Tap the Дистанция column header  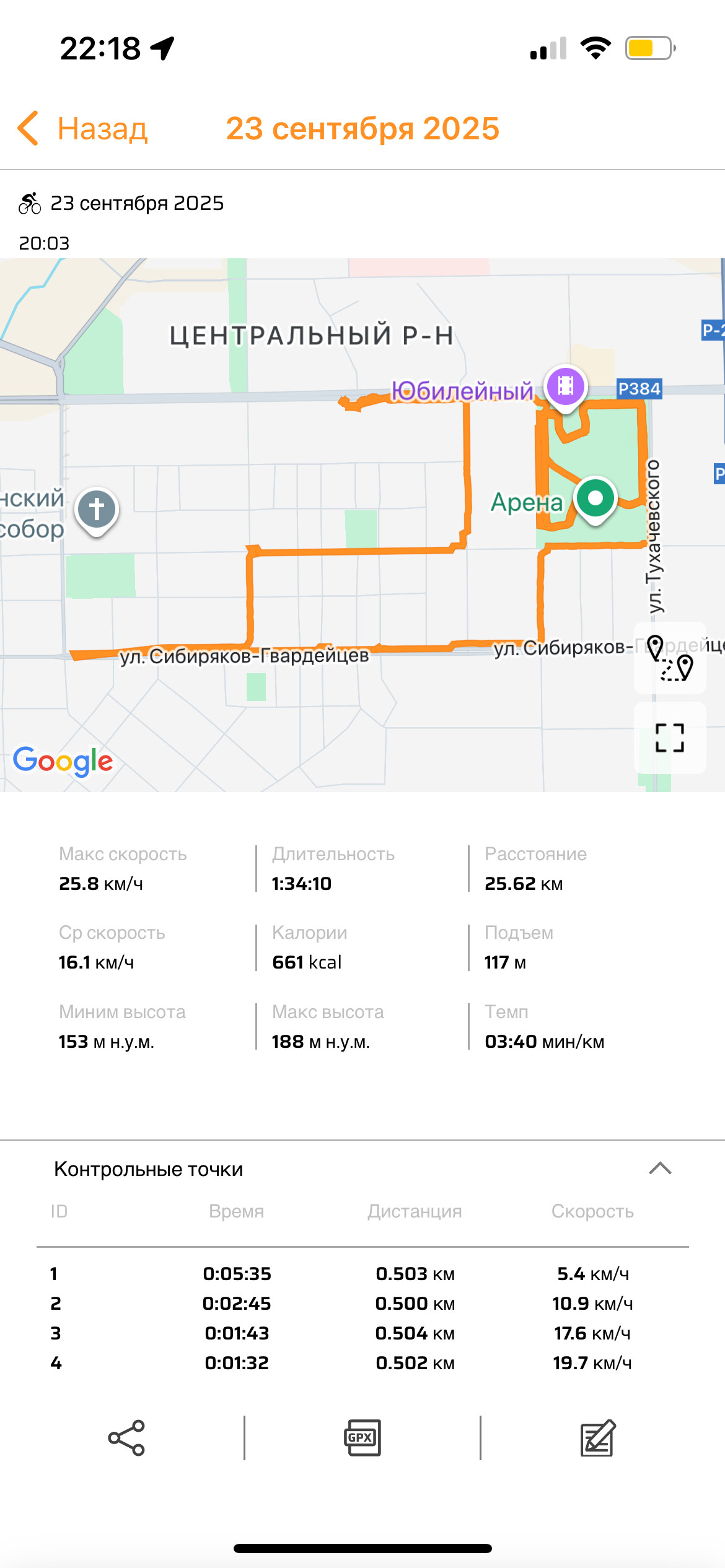(415, 1211)
